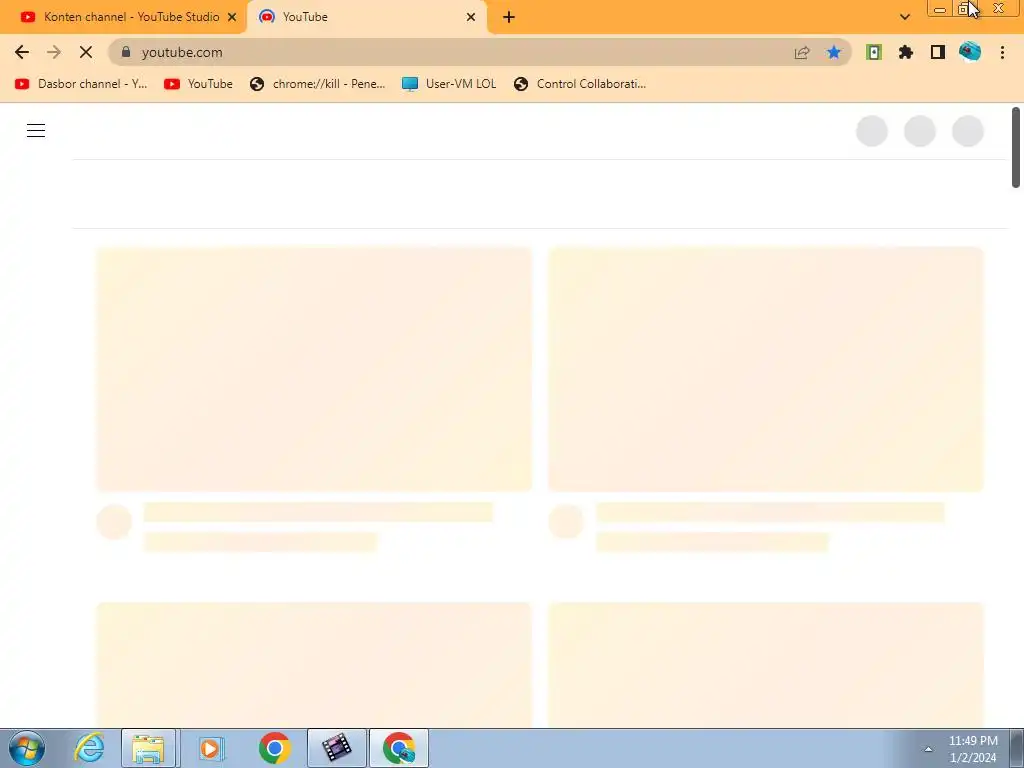Open the Dasbor channel bookmark

click(x=81, y=84)
